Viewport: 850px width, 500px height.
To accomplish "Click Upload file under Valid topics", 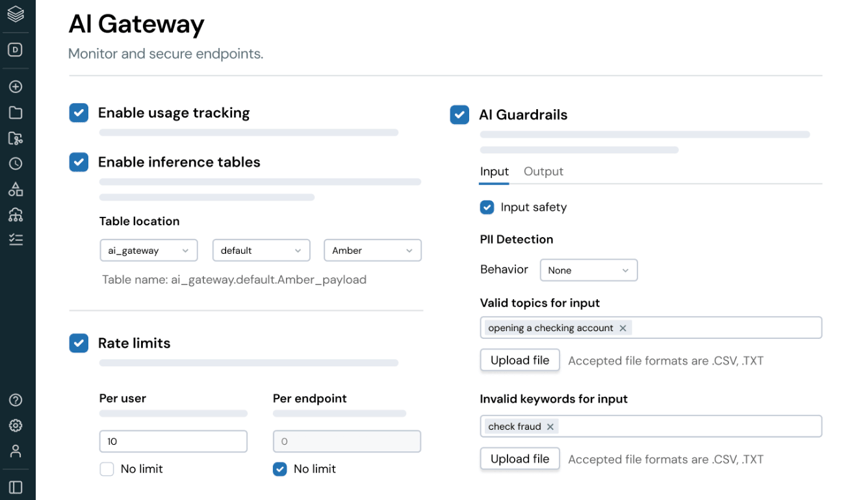I will (x=519, y=360).
